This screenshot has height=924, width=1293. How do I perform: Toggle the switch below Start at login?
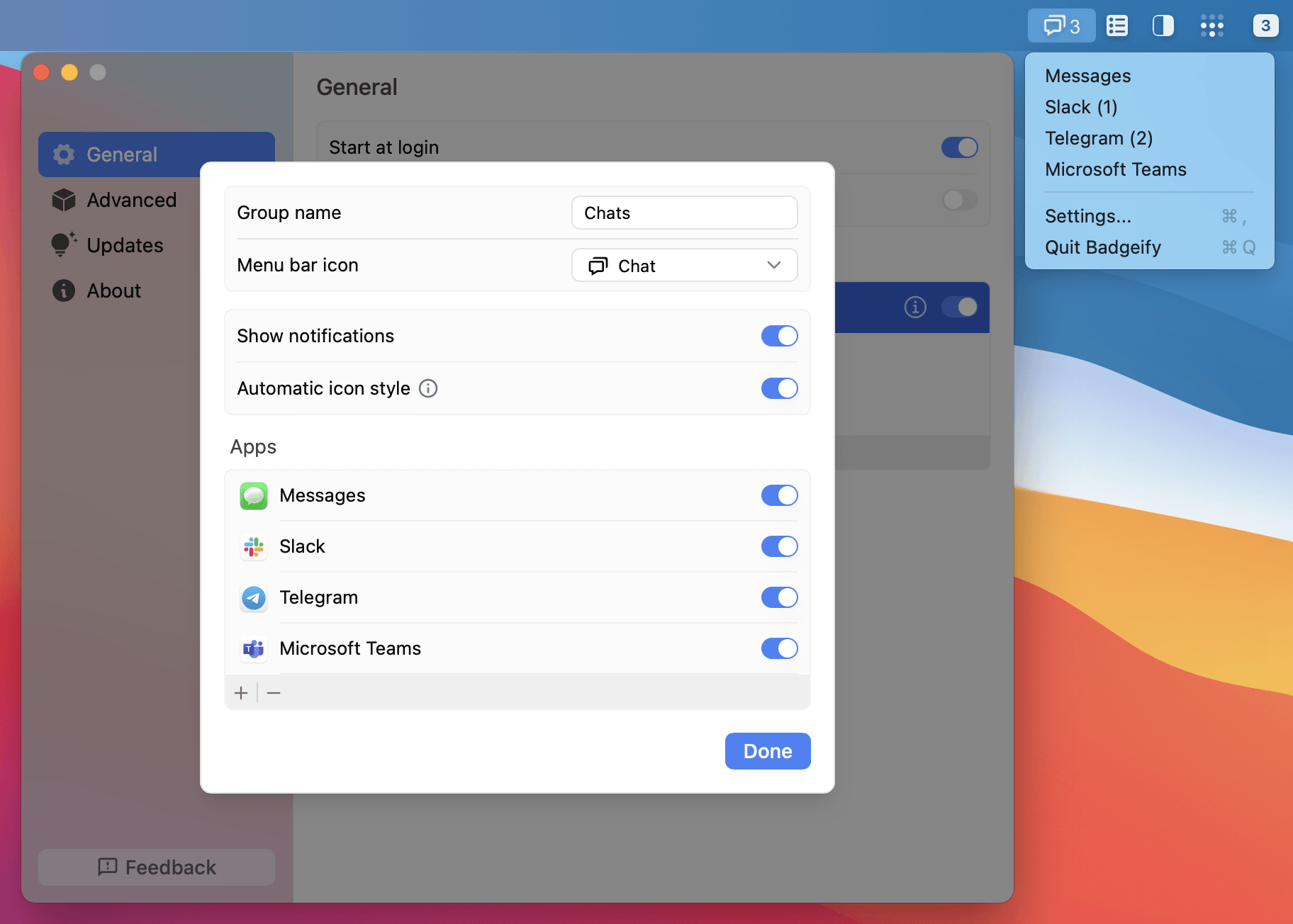960,200
